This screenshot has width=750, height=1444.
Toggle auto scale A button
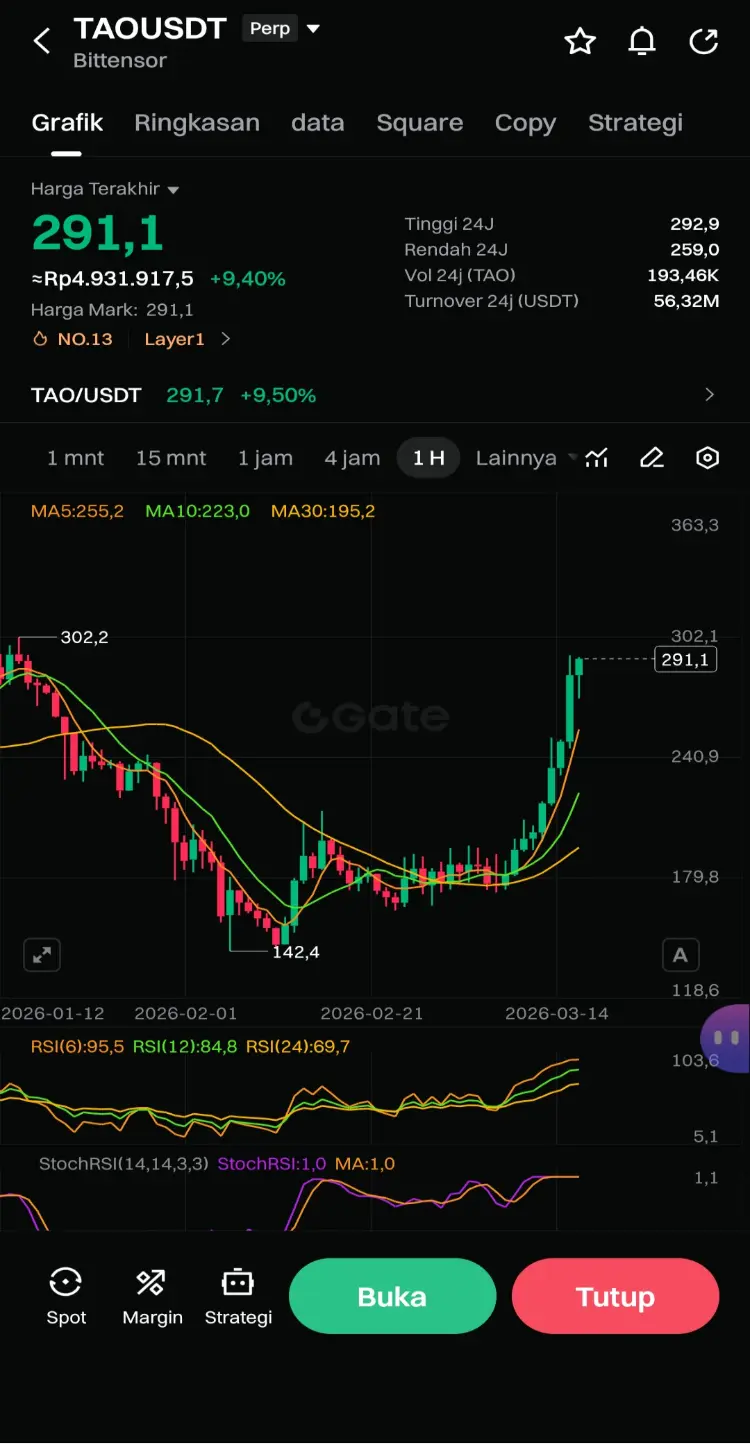680,955
